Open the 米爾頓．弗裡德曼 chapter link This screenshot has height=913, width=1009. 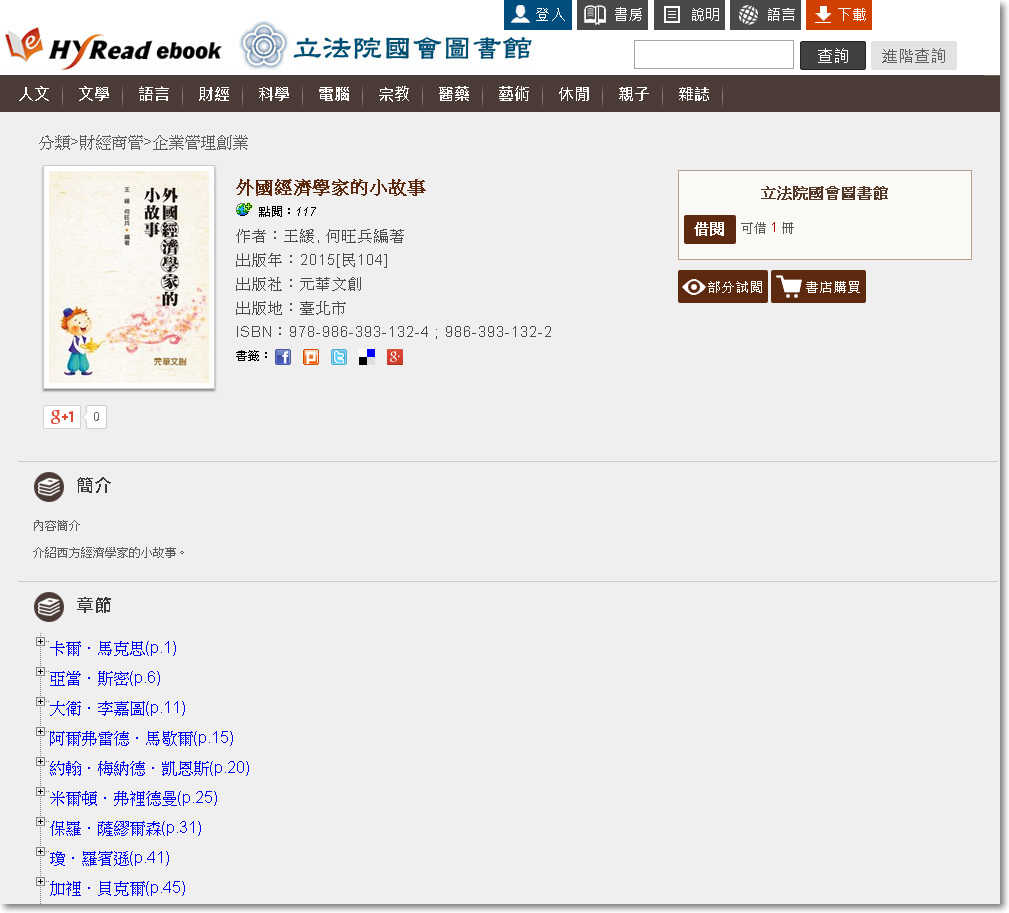(133, 798)
